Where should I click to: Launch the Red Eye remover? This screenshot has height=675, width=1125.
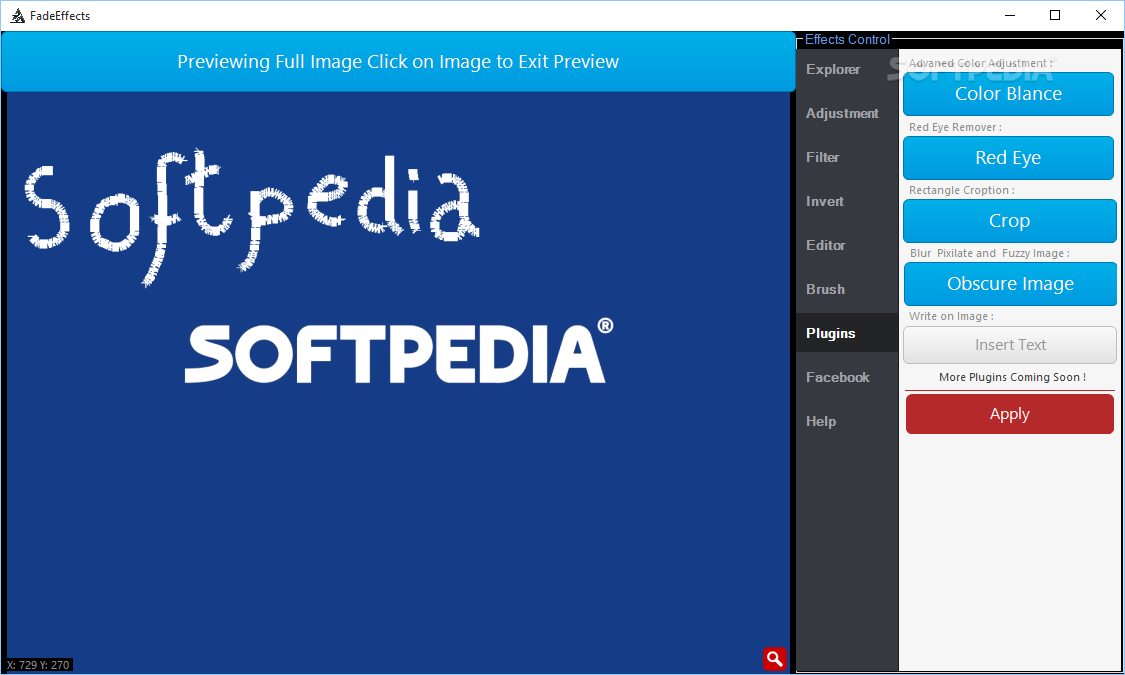coord(1008,158)
